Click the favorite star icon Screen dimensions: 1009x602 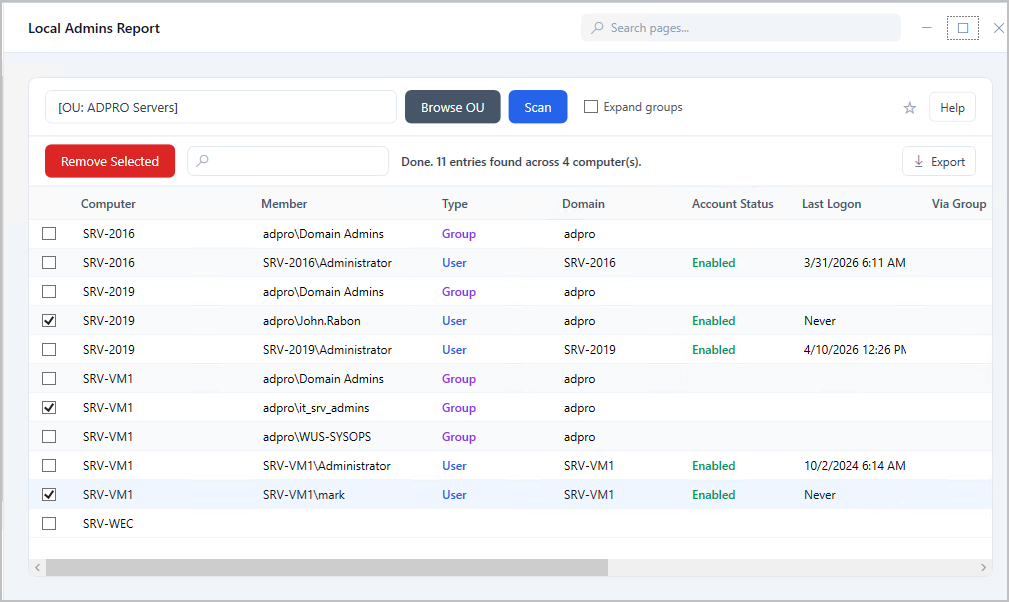[x=909, y=108]
